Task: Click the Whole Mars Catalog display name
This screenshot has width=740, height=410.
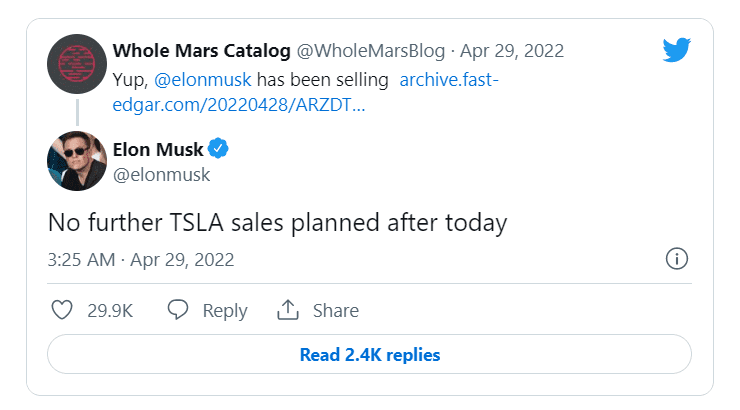Action: tap(200, 50)
